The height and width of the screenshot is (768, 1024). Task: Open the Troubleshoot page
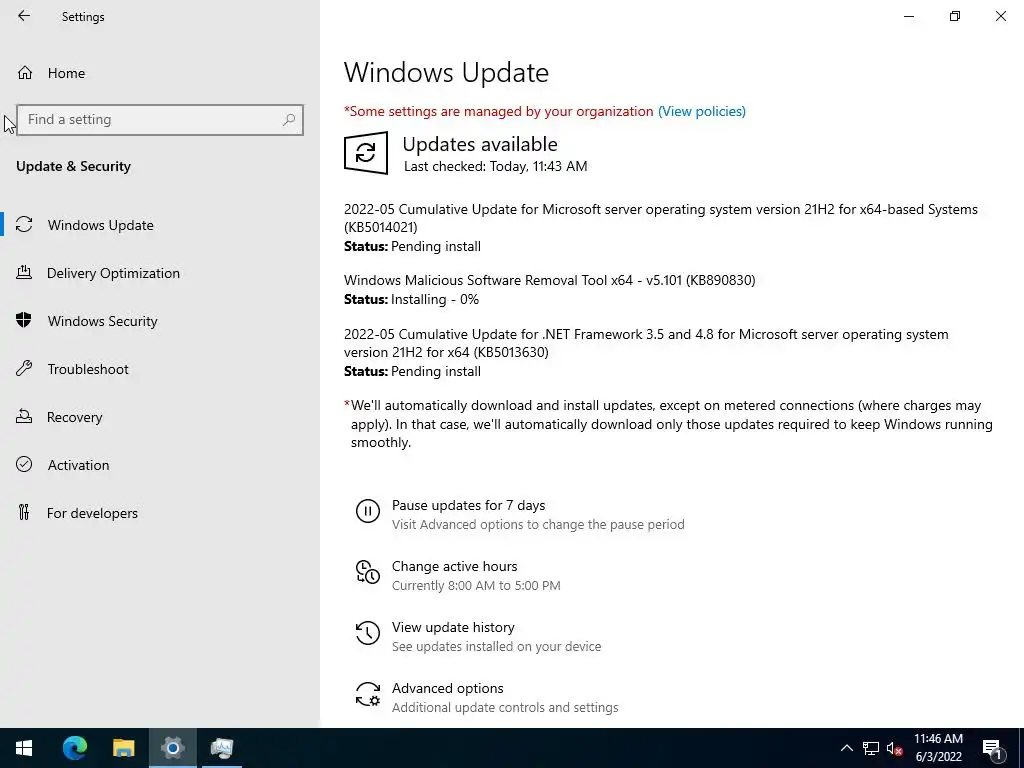coord(88,370)
